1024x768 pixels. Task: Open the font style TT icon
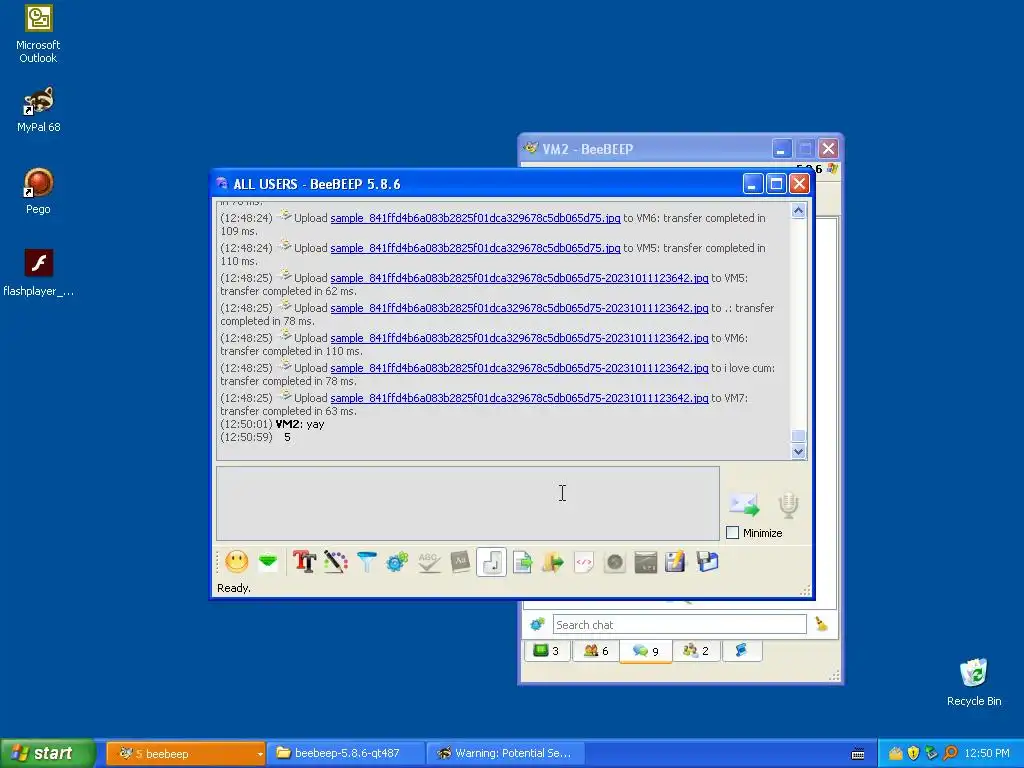click(304, 562)
